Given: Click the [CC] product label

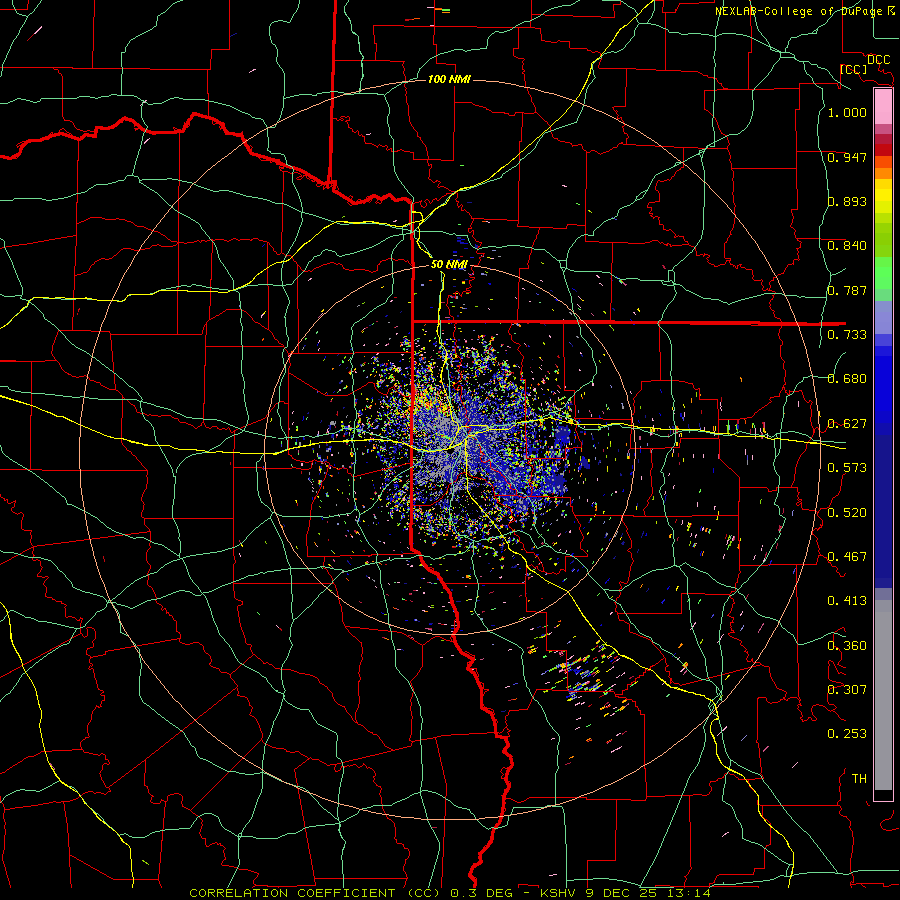Looking at the screenshot, I should tap(853, 69).
